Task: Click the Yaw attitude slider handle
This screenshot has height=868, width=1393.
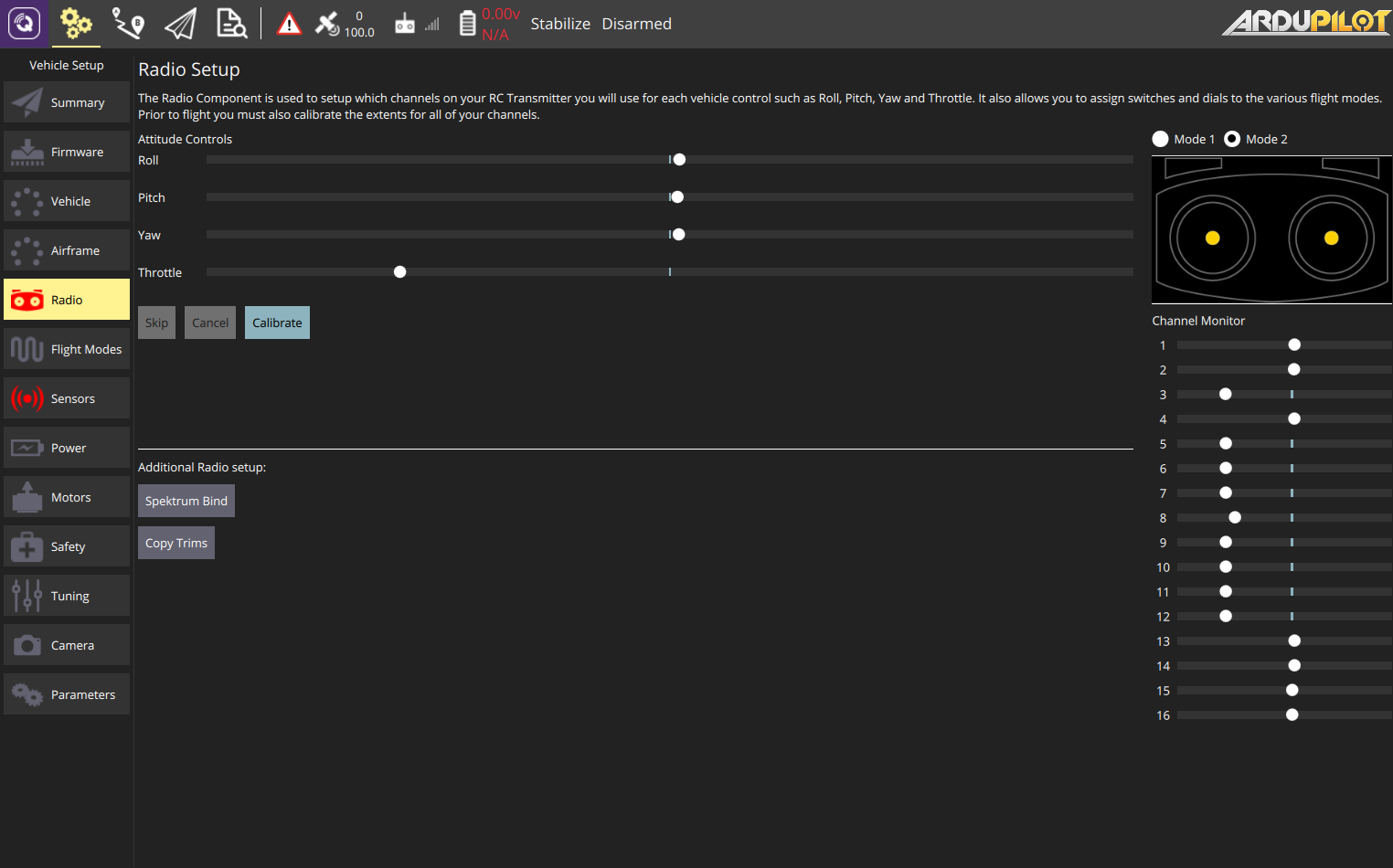Action: (678, 235)
